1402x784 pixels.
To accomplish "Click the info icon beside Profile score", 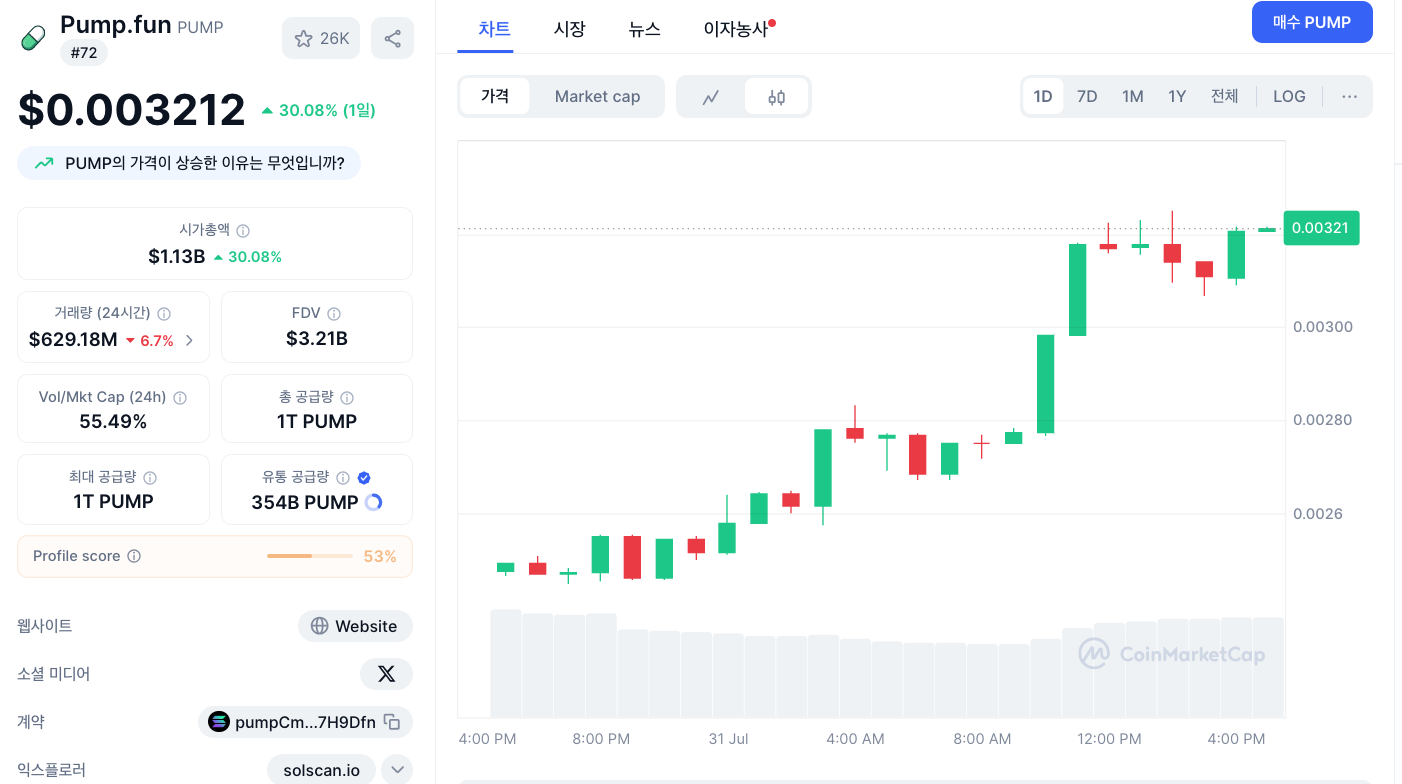I will coord(134,556).
